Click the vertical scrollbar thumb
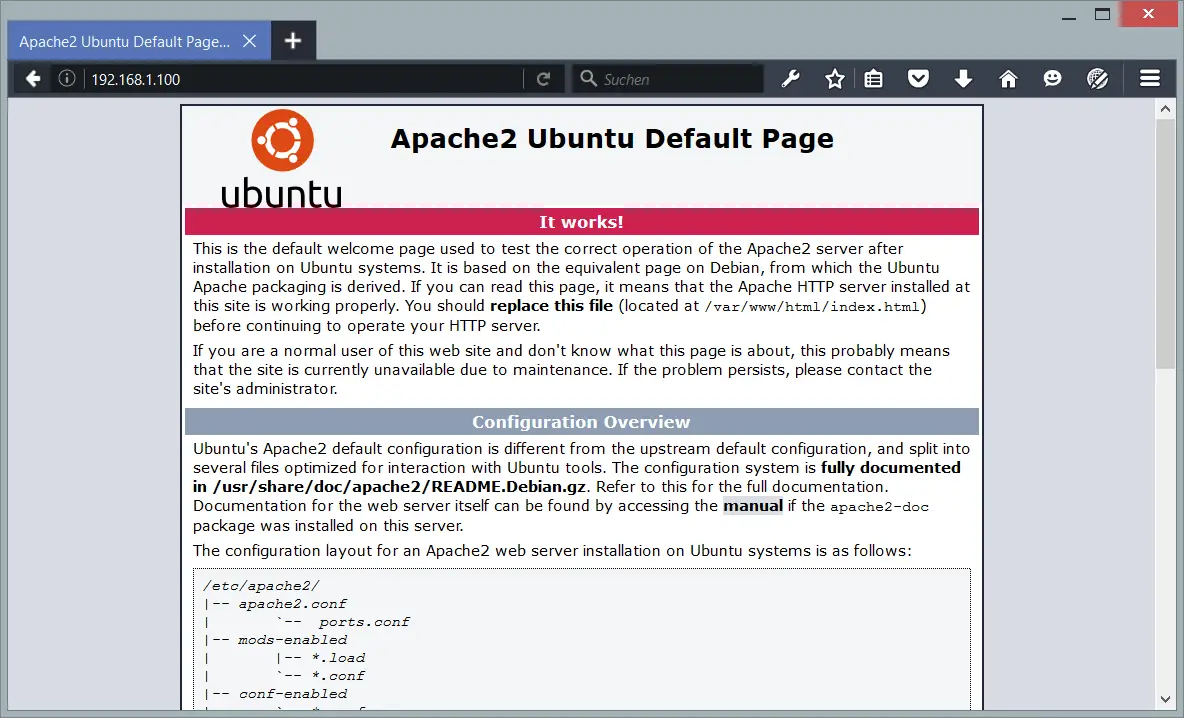Image resolution: width=1184 pixels, height=718 pixels. [x=1164, y=243]
